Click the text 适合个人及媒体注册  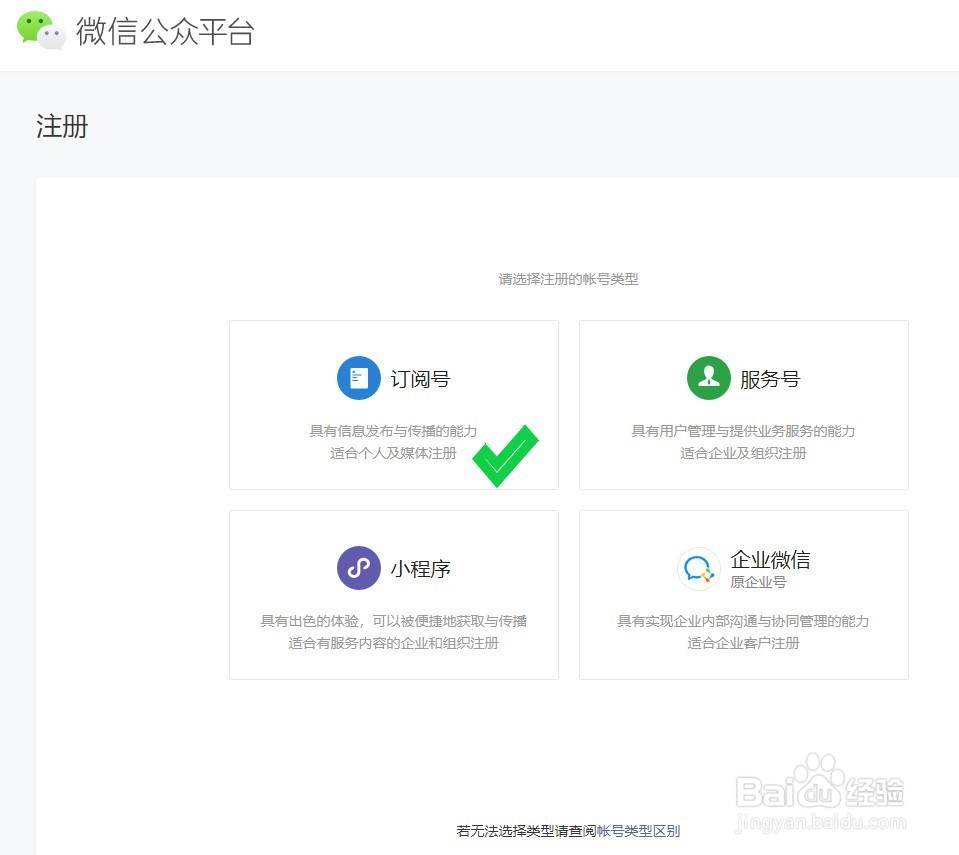[393, 453]
